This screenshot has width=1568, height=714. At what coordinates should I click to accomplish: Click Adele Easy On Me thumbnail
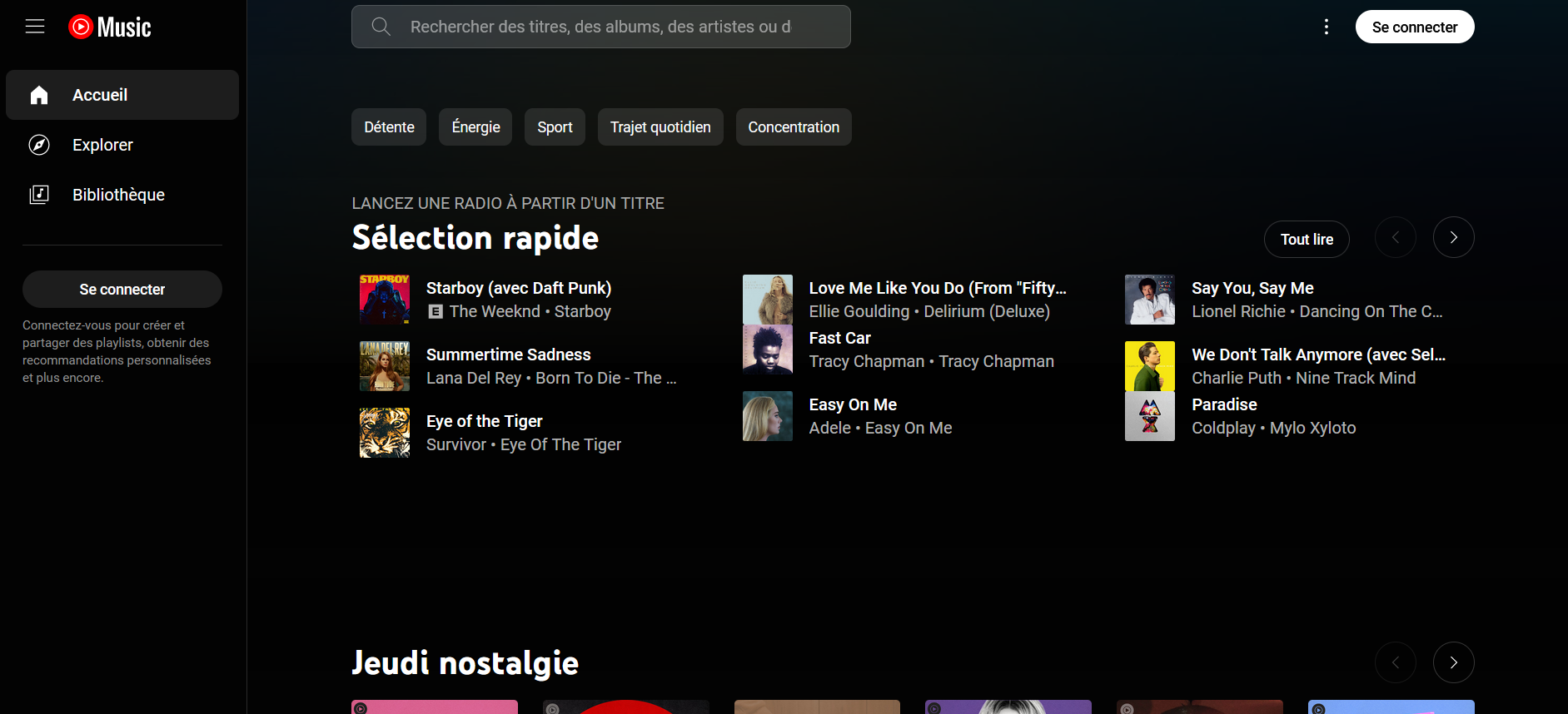(x=767, y=416)
